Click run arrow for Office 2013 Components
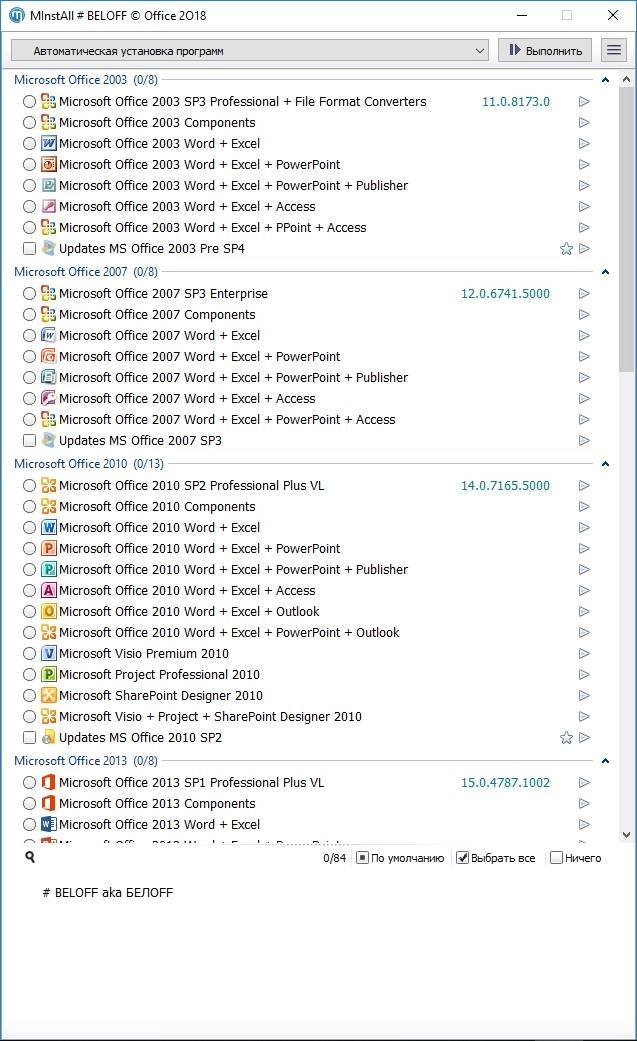637x1041 pixels. point(584,803)
